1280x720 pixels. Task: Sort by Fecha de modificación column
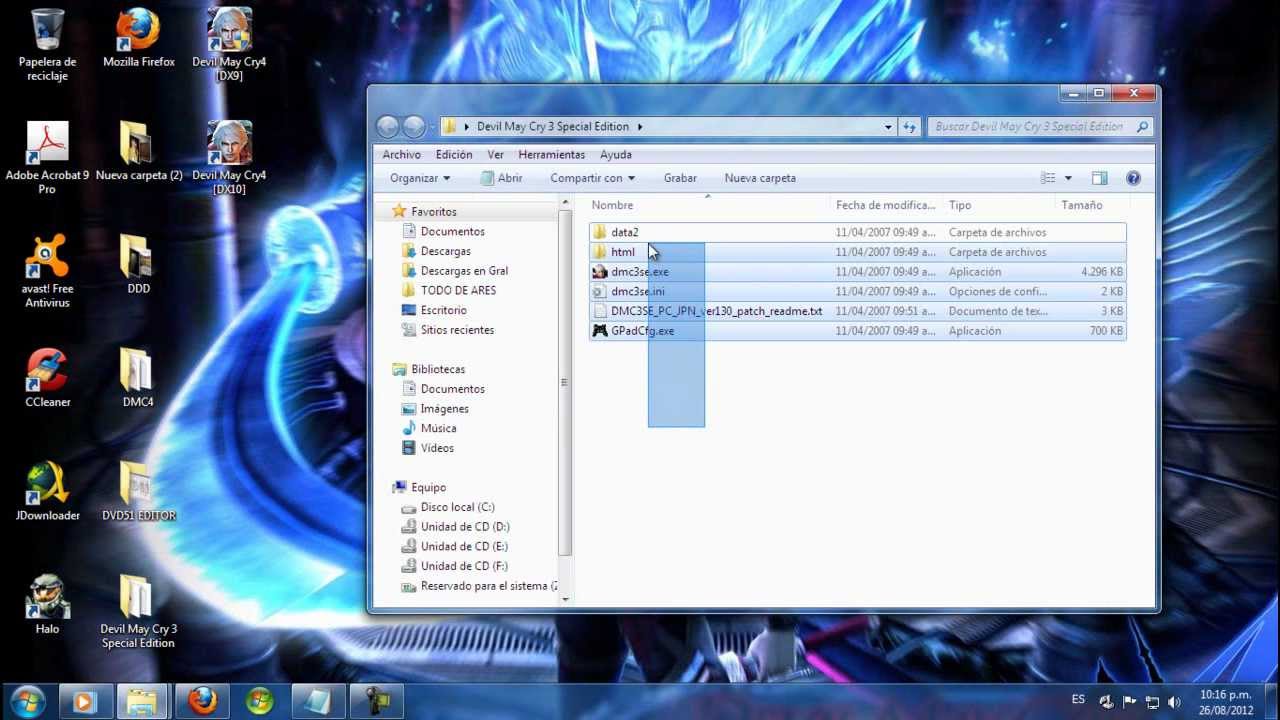point(886,205)
